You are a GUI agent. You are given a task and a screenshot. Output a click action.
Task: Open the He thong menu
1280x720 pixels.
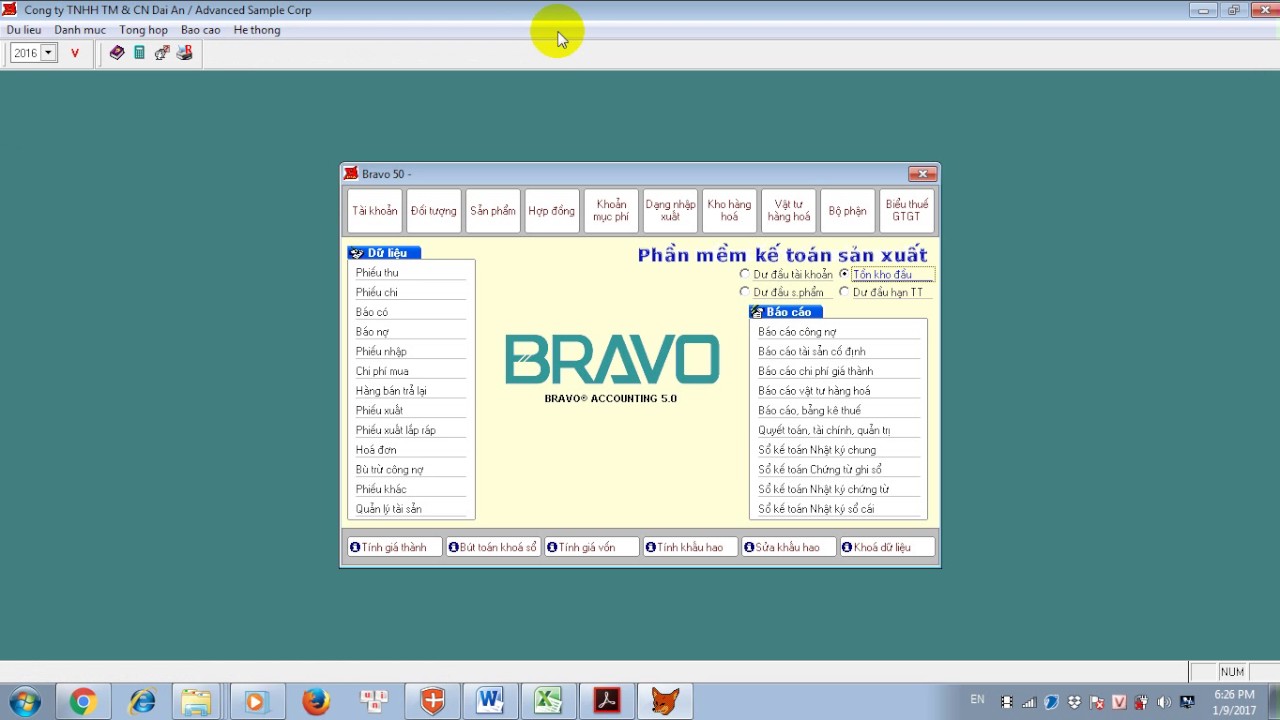pyautogui.click(x=257, y=30)
